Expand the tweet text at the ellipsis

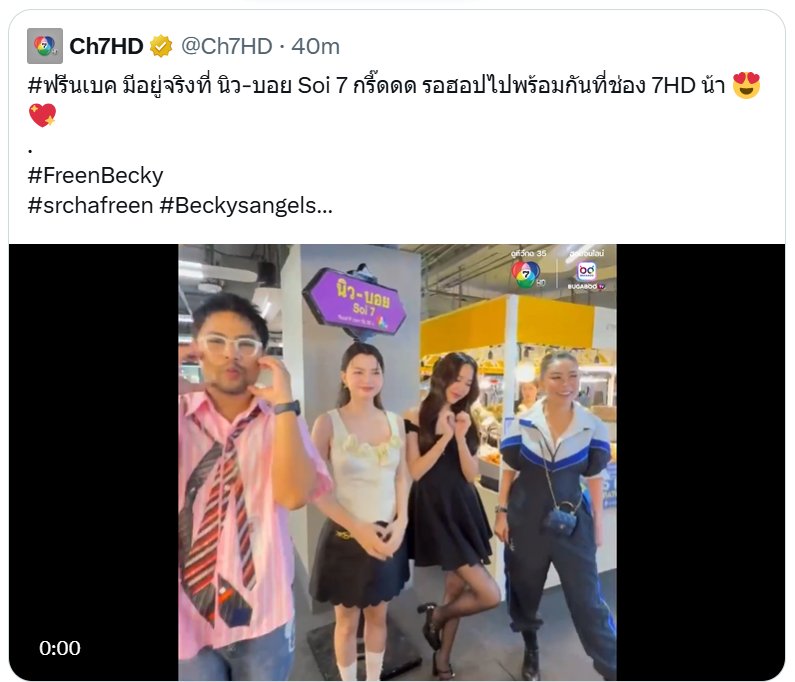click(x=325, y=207)
